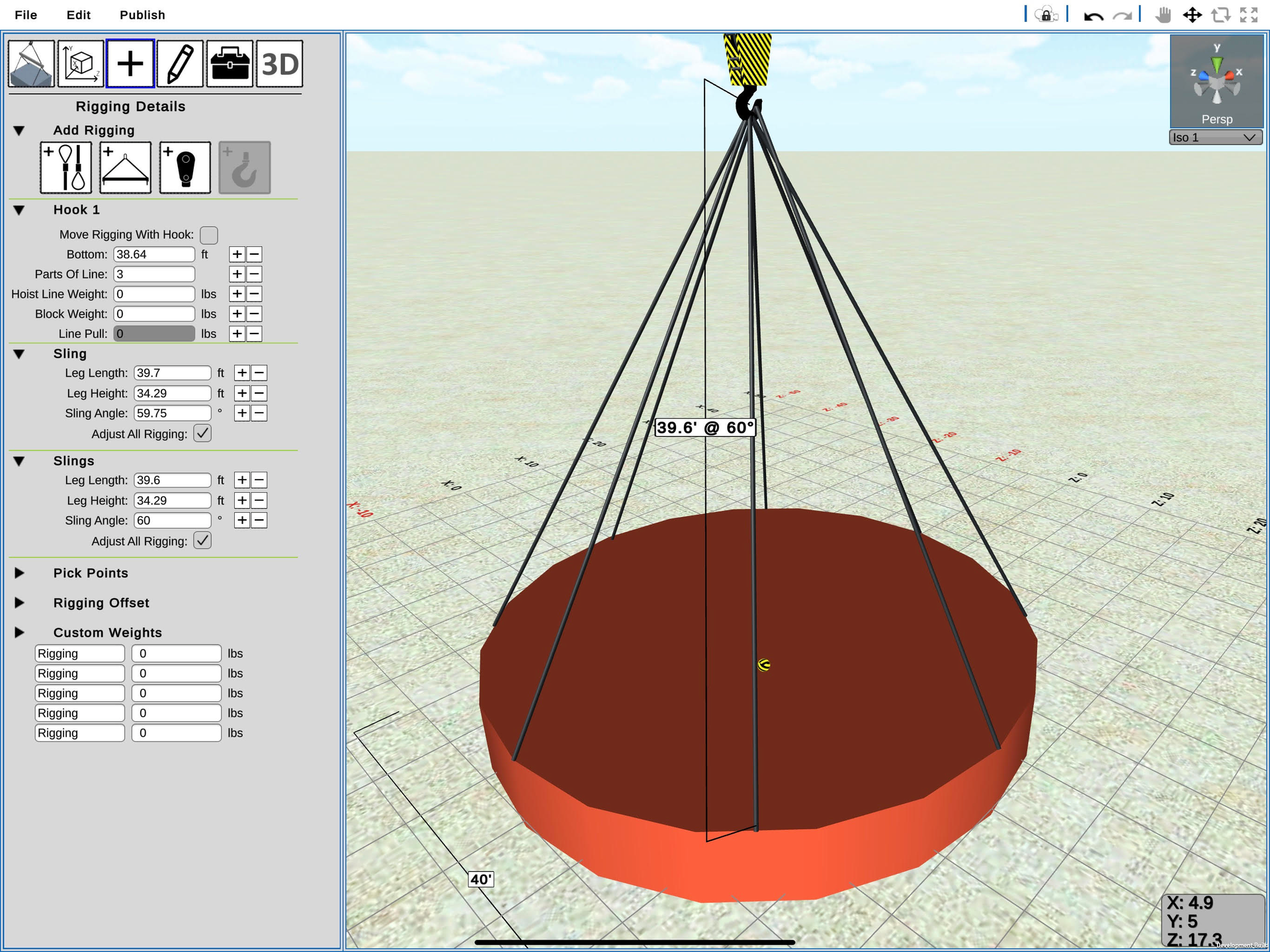
Task: Increase Parts Of Line with plus button
Action: coord(237,274)
